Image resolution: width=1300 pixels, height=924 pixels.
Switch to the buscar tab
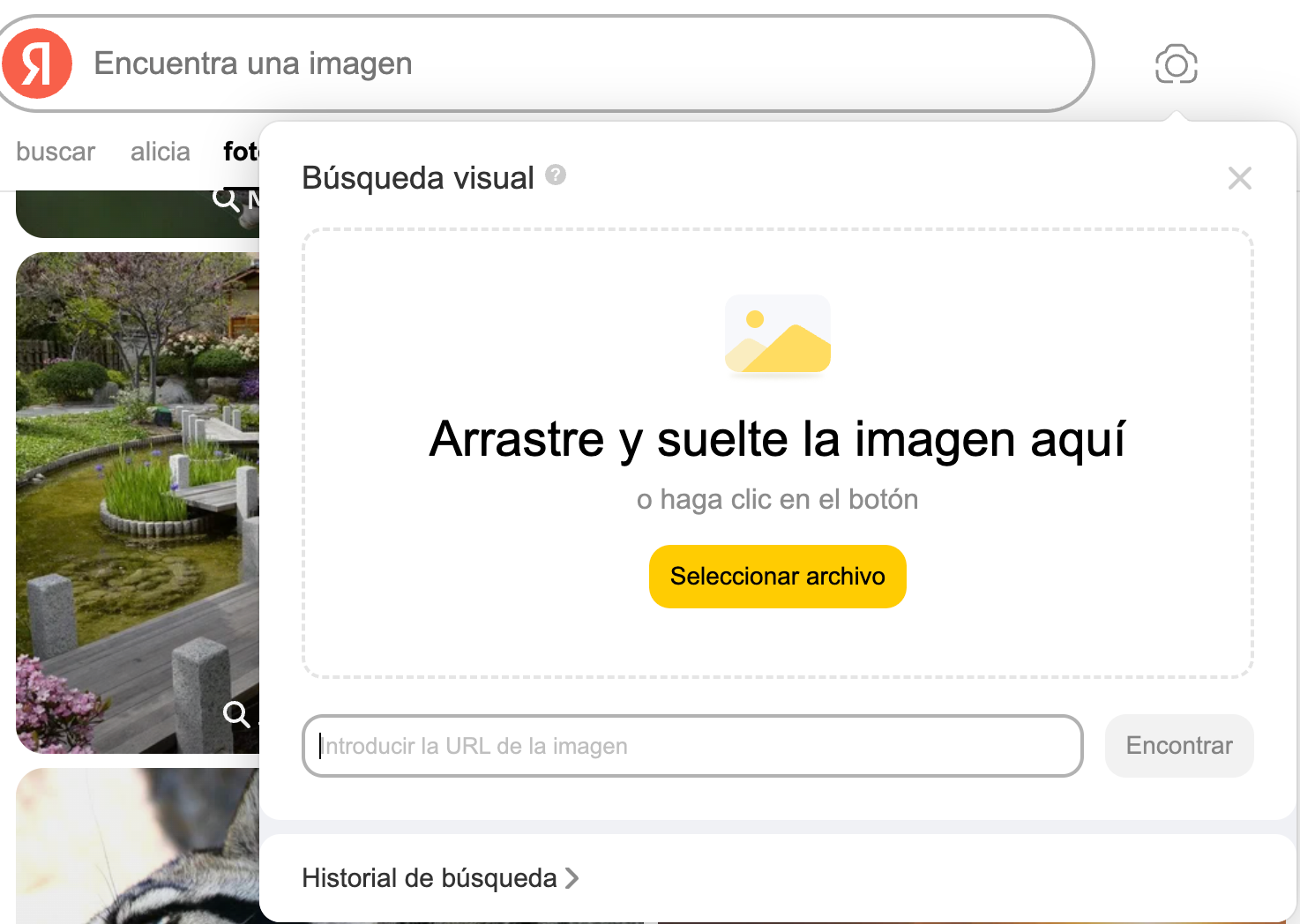click(x=56, y=152)
